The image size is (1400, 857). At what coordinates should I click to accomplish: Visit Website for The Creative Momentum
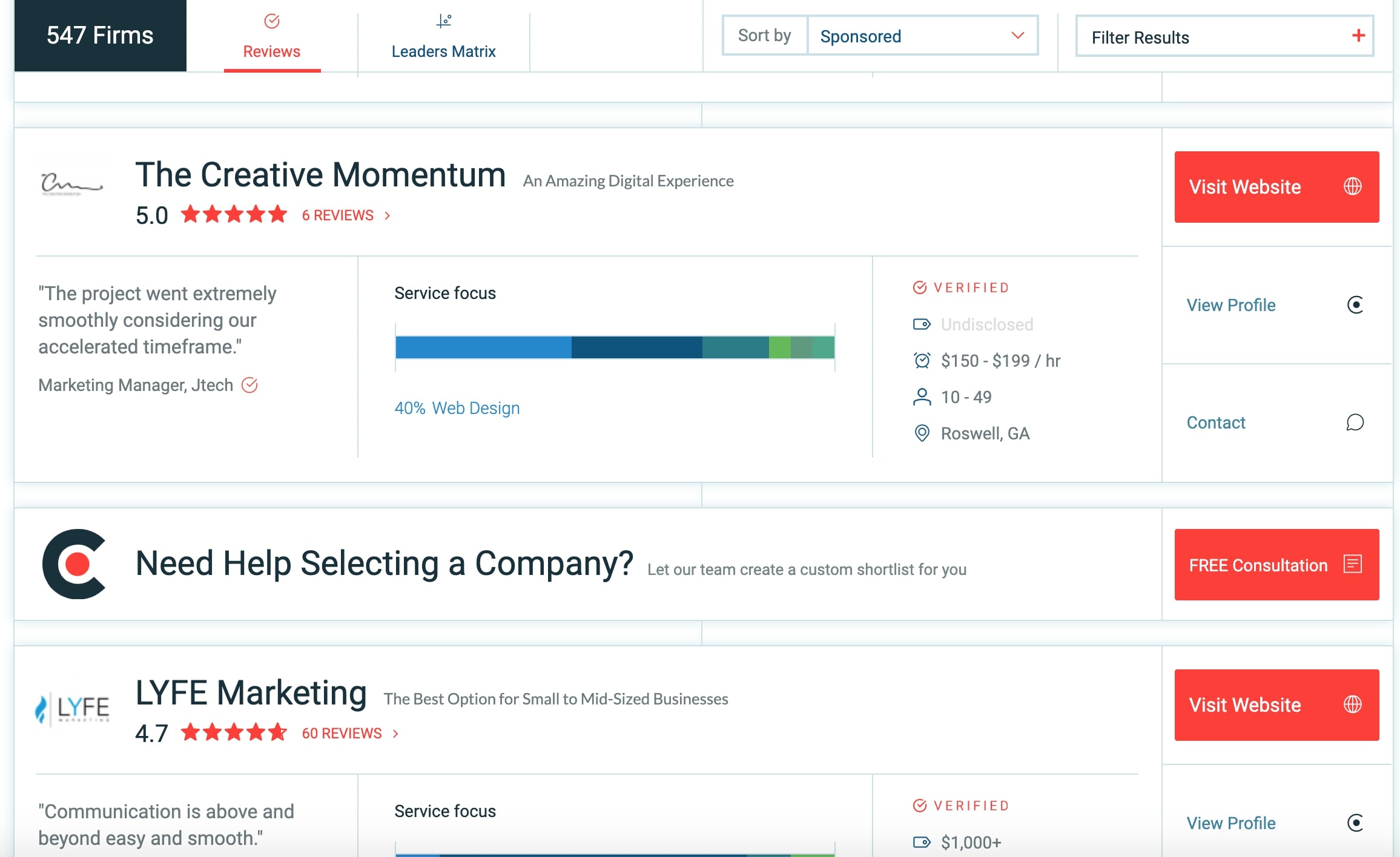pyautogui.click(x=1276, y=186)
